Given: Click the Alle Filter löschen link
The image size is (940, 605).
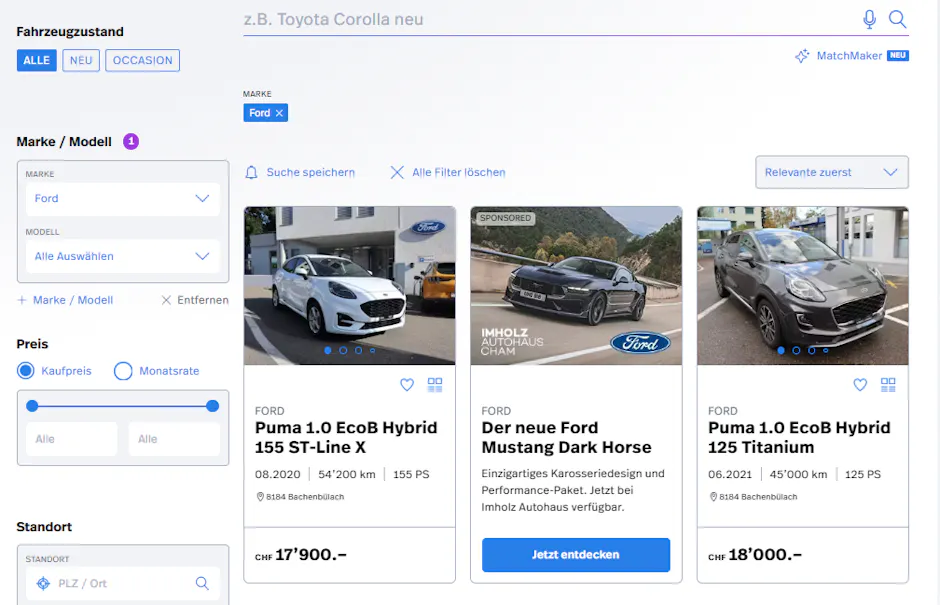Looking at the screenshot, I should point(459,173).
